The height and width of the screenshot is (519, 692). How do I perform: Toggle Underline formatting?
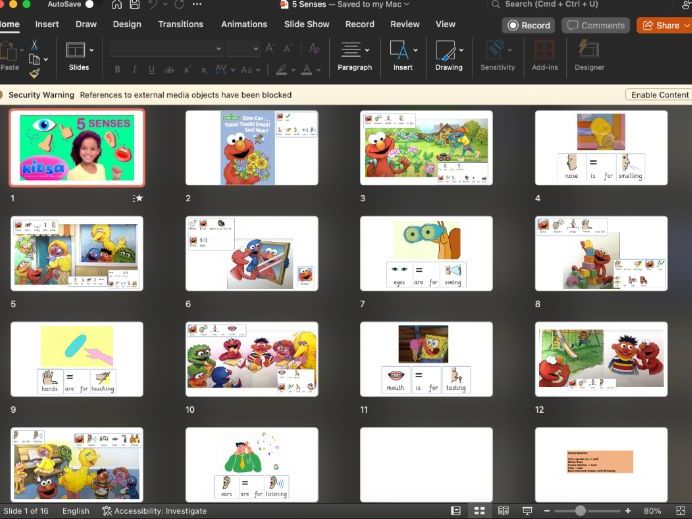(x=151, y=69)
